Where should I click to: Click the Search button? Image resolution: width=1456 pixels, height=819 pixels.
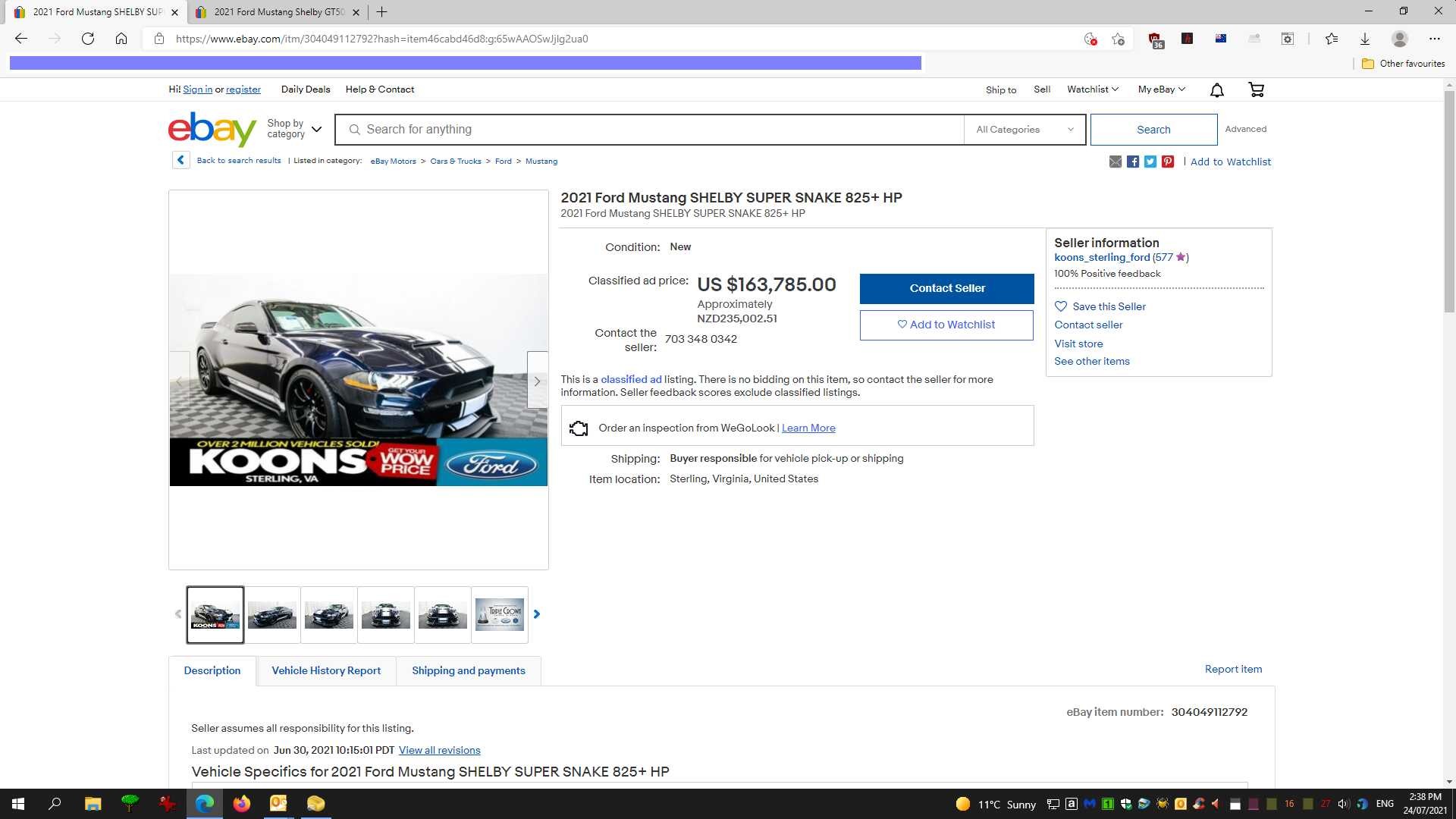coord(1153,130)
